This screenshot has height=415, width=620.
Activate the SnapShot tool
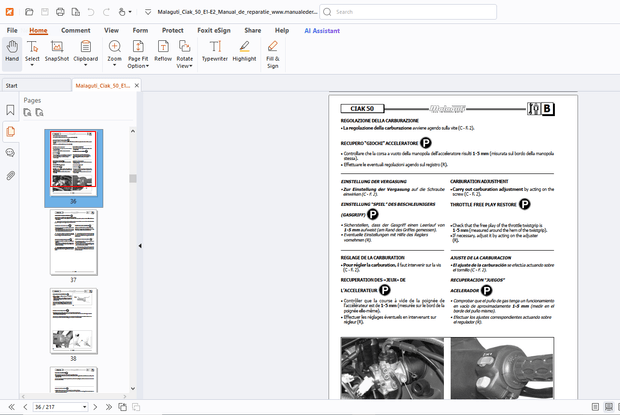(x=57, y=51)
